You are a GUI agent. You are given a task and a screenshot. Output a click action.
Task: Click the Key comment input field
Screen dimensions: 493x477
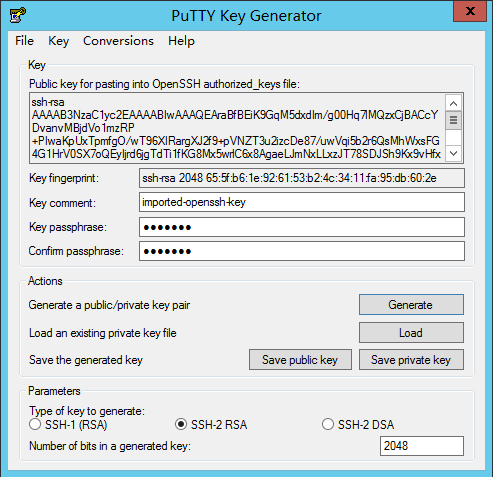tap(302, 202)
